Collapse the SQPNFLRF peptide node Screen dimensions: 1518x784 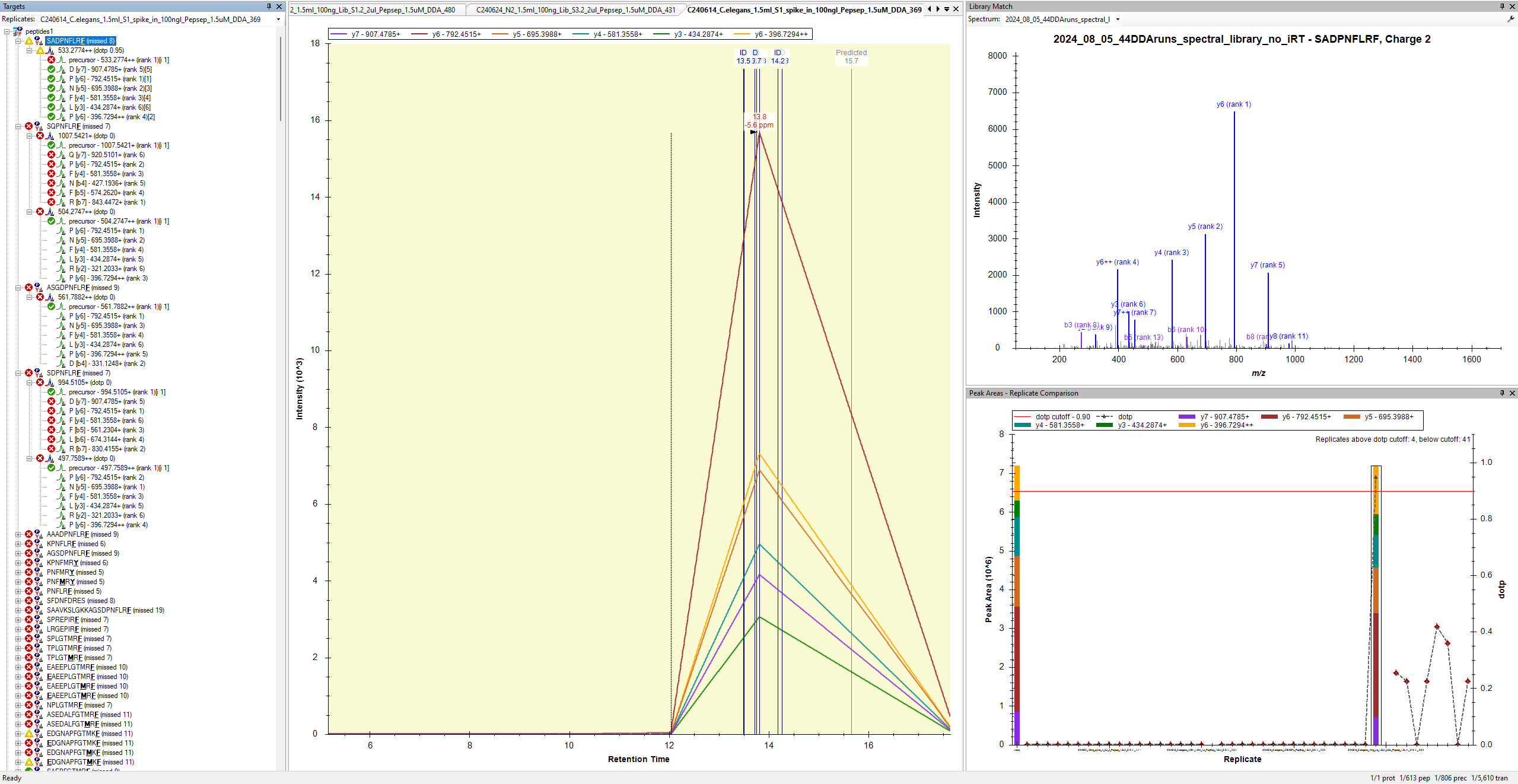tap(18, 126)
